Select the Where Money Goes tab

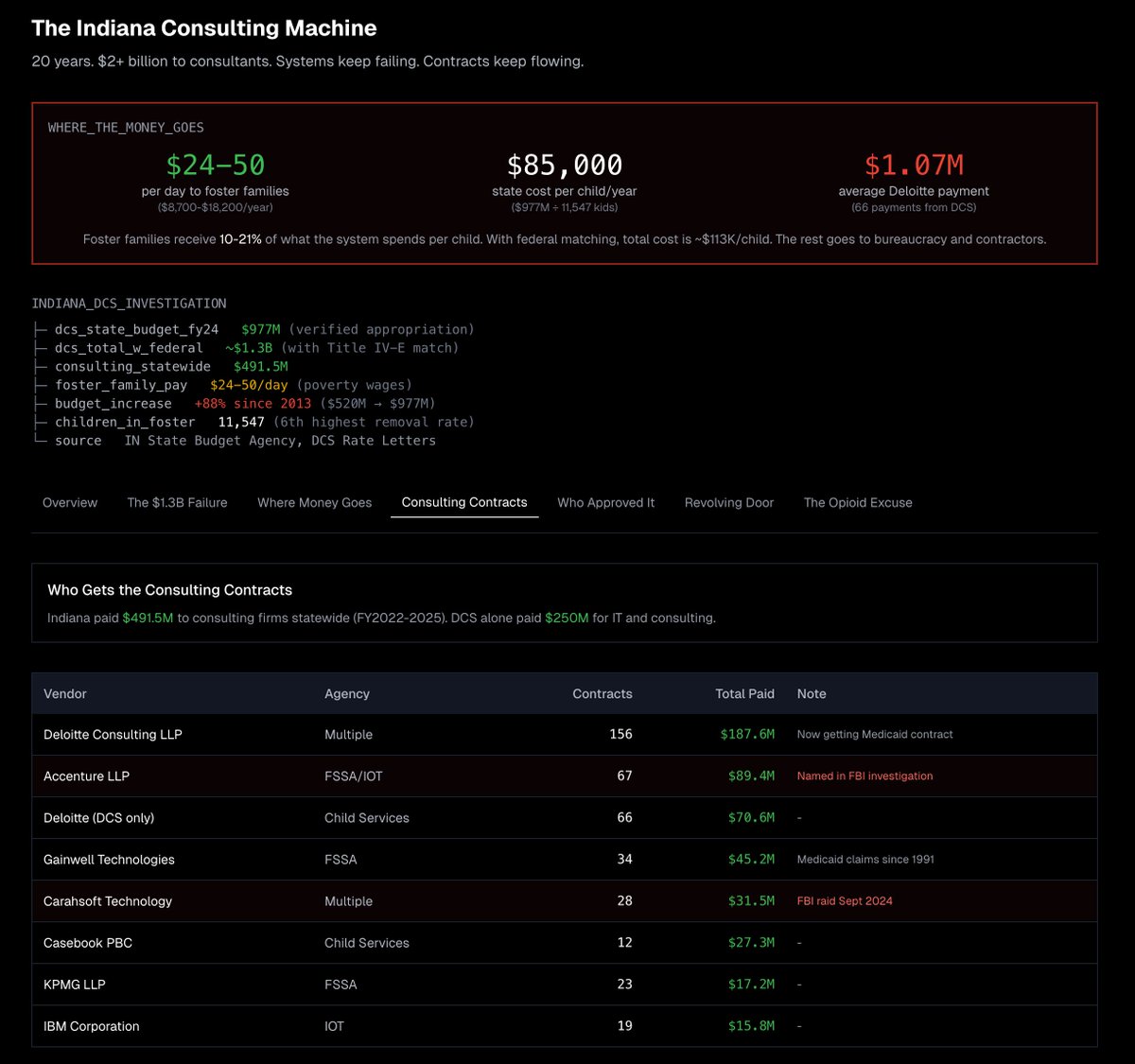315,502
